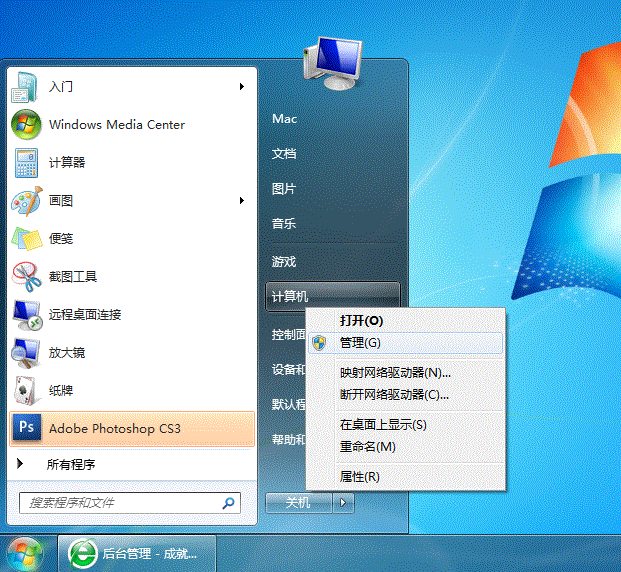Start the Snipping Tool (截图工具) icon
Screen dimensions: 621x572
(26, 277)
